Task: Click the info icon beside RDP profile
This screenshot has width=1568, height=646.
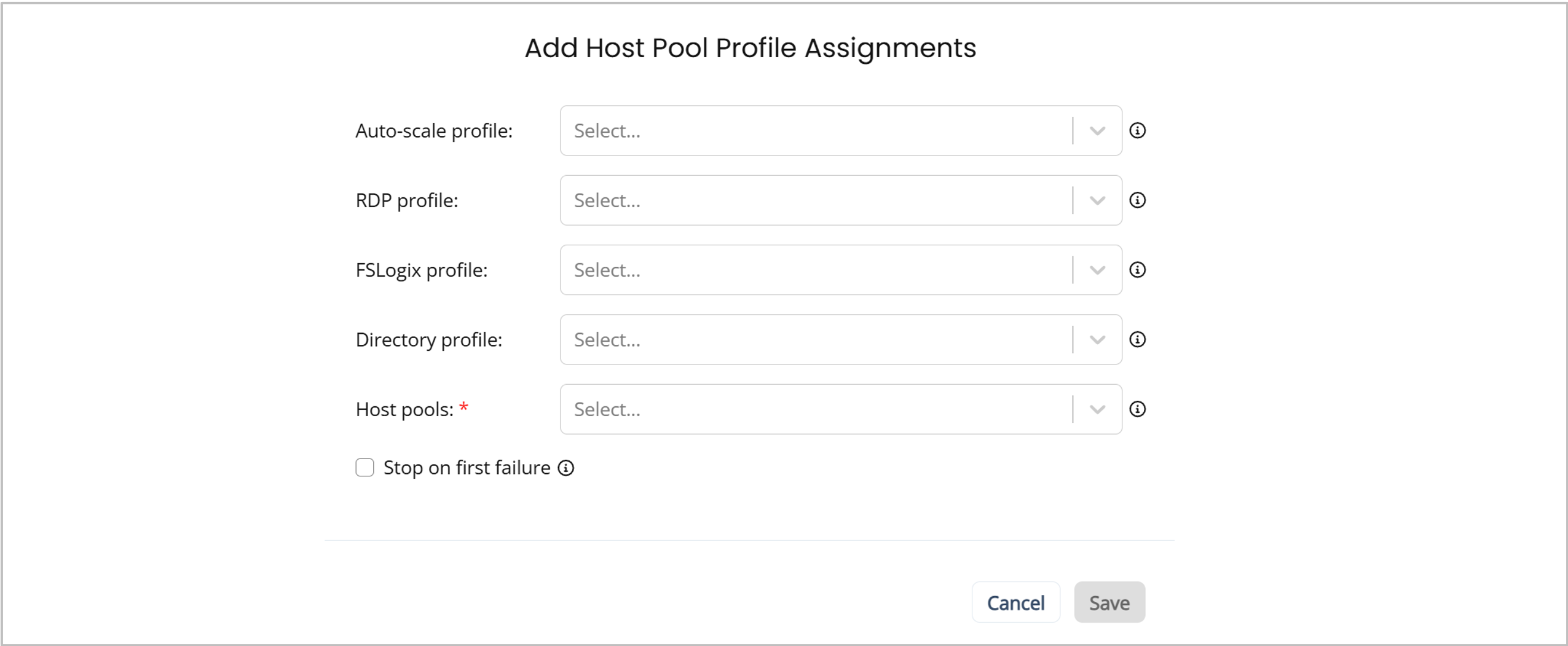Action: pyautogui.click(x=1137, y=200)
